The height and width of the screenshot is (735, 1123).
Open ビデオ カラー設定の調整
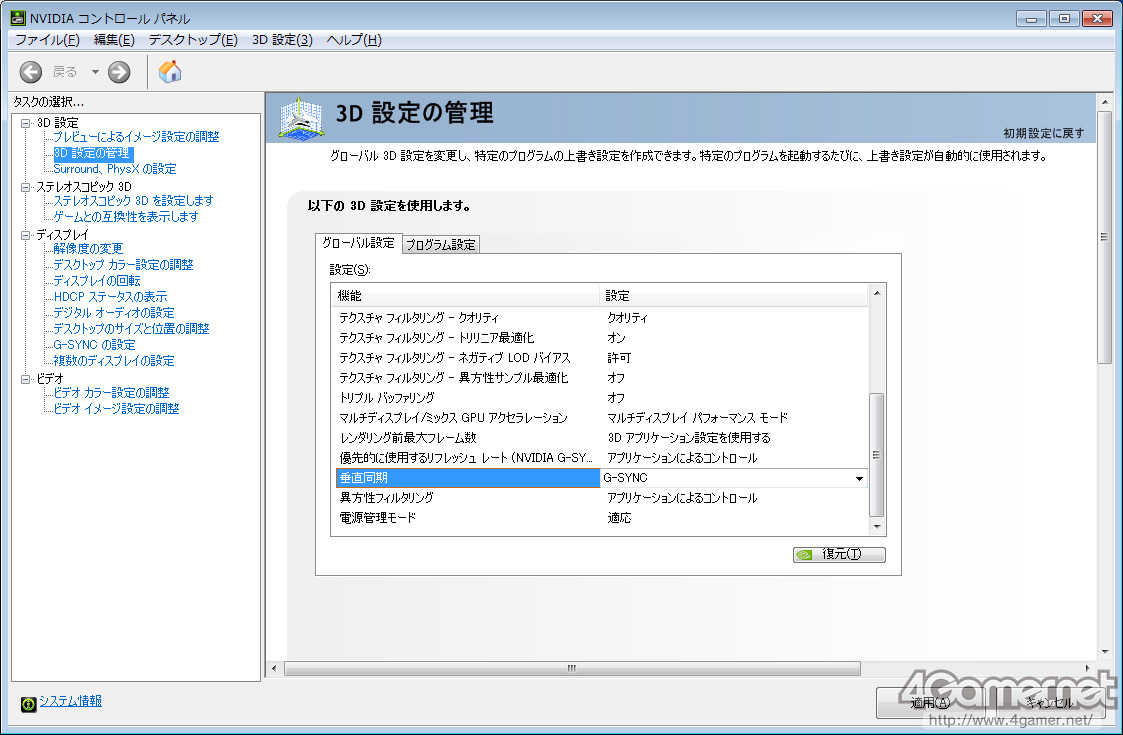coord(111,393)
